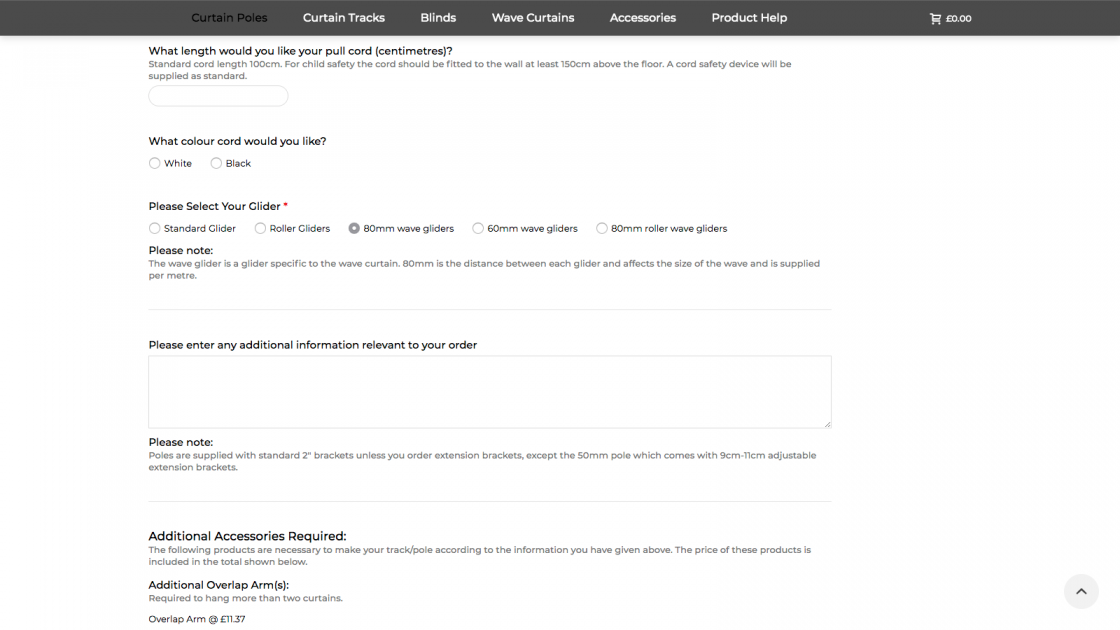Click the scroll-to-top arrow button
1120x630 pixels.
pyautogui.click(x=1081, y=591)
